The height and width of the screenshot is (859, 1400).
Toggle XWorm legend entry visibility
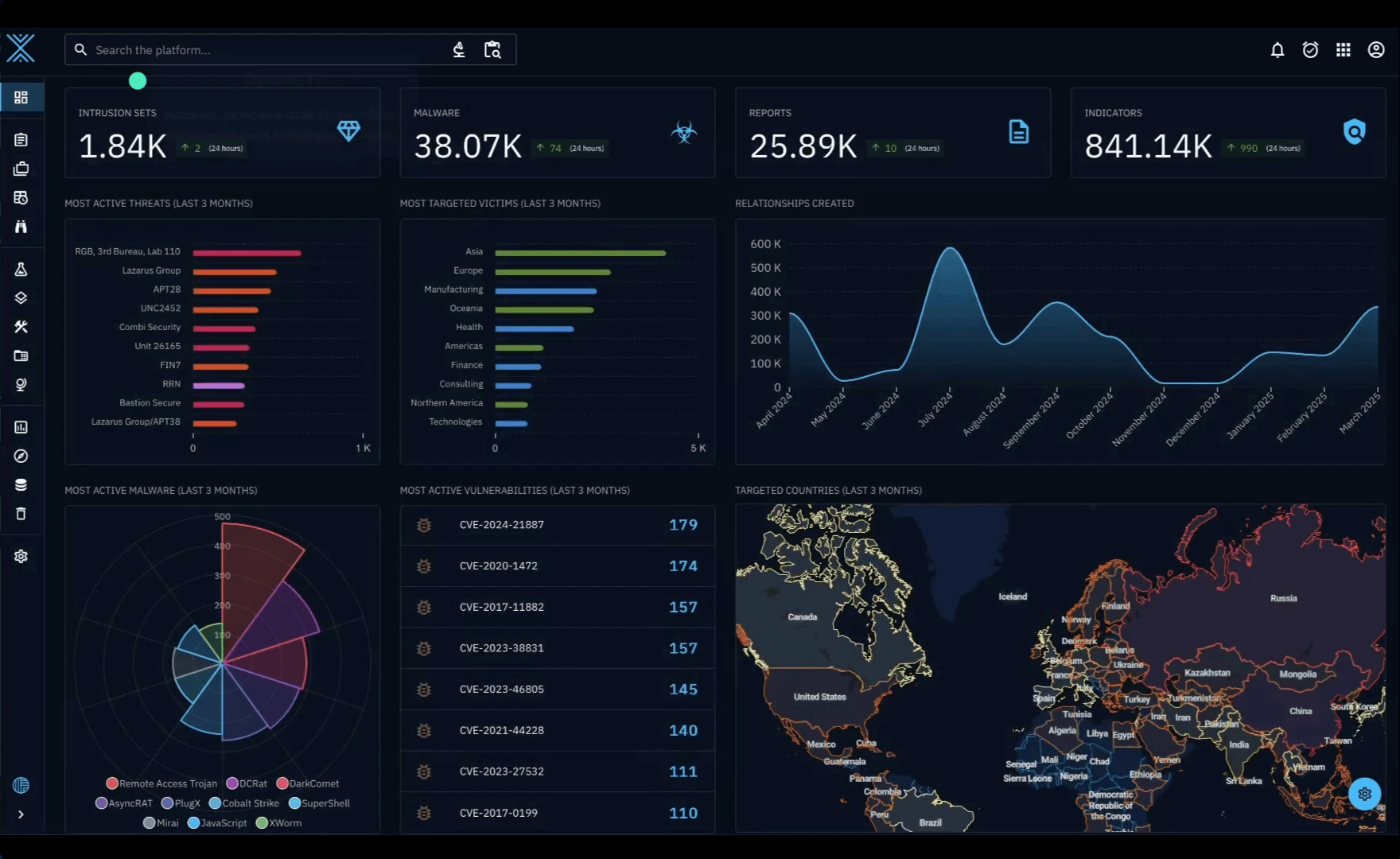(278, 822)
